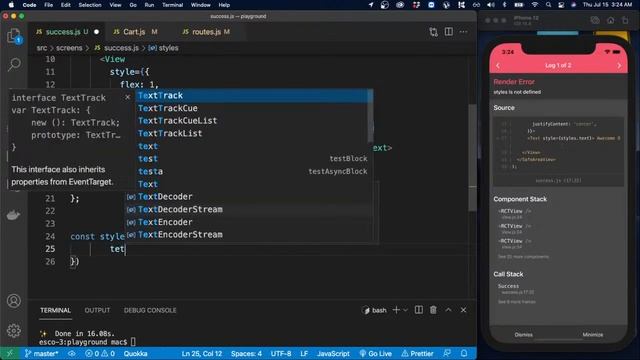
Task: Open the Search view in activity bar
Action: (x=14, y=64)
